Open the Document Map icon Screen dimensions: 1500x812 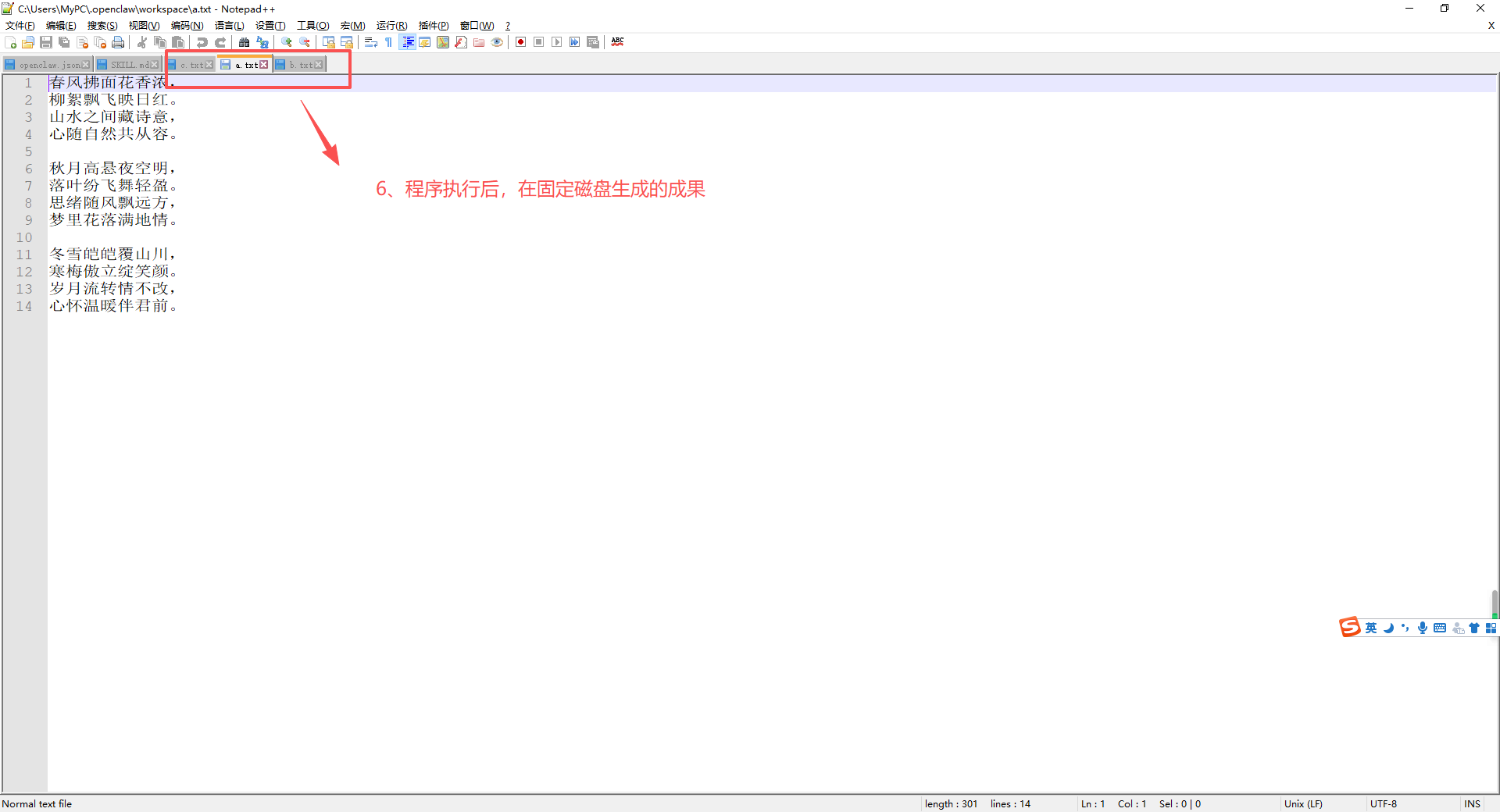pos(443,42)
